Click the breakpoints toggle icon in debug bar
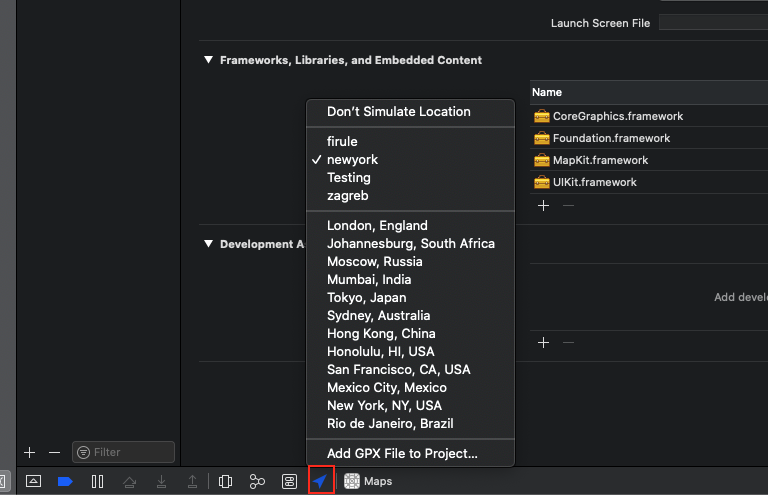The height and width of the screenshot is (495, 768). coord(65,481)
